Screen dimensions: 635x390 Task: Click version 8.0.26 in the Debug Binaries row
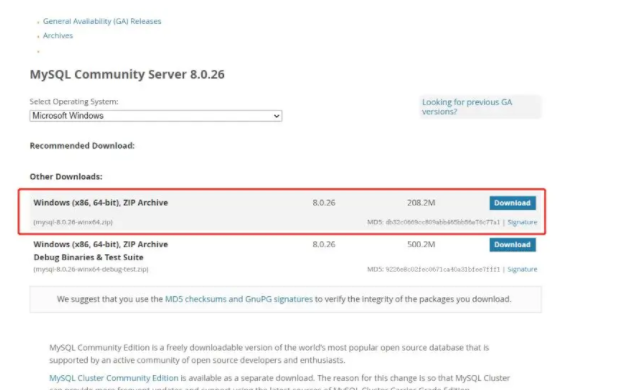pyautogui.click(x=324, y=245)
